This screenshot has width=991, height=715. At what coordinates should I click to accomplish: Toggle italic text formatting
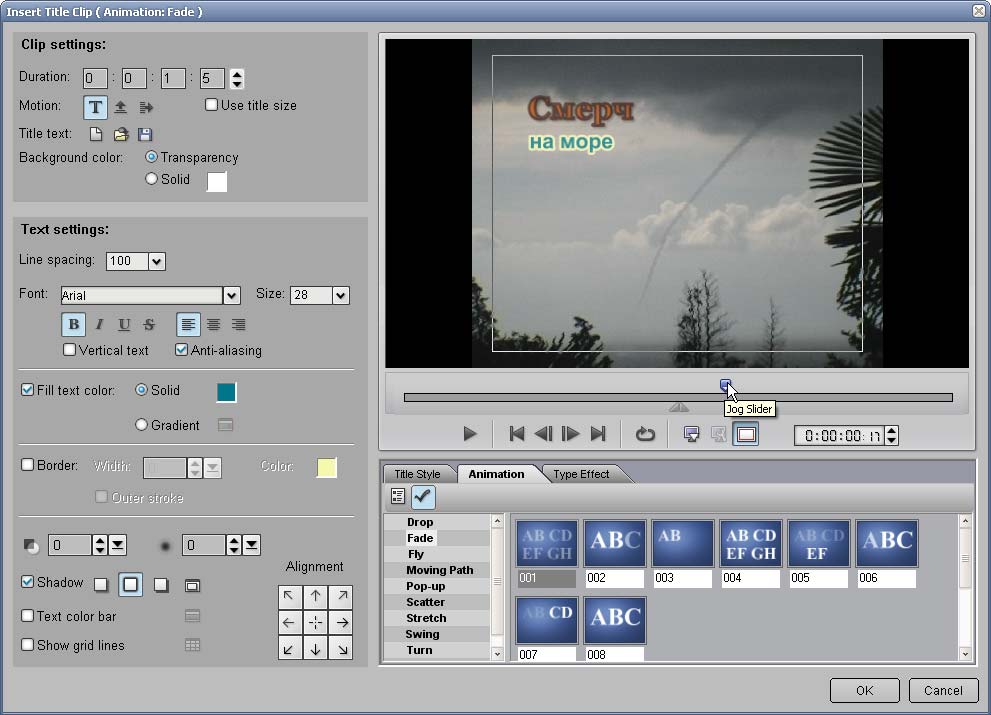point(99,324)
